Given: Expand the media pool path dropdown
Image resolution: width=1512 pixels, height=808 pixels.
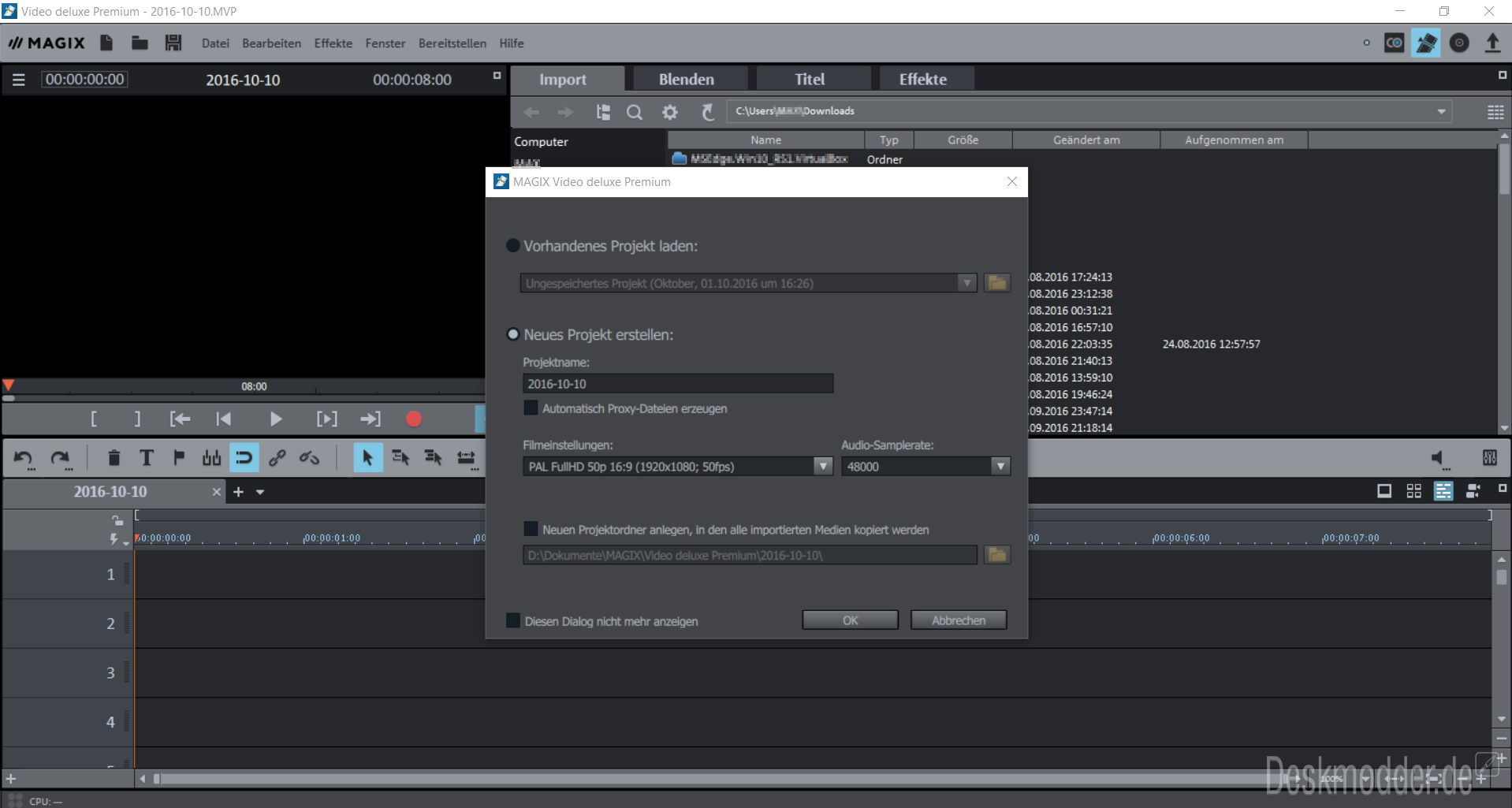Looking at the screenshot, I should tap(1441, 111).
